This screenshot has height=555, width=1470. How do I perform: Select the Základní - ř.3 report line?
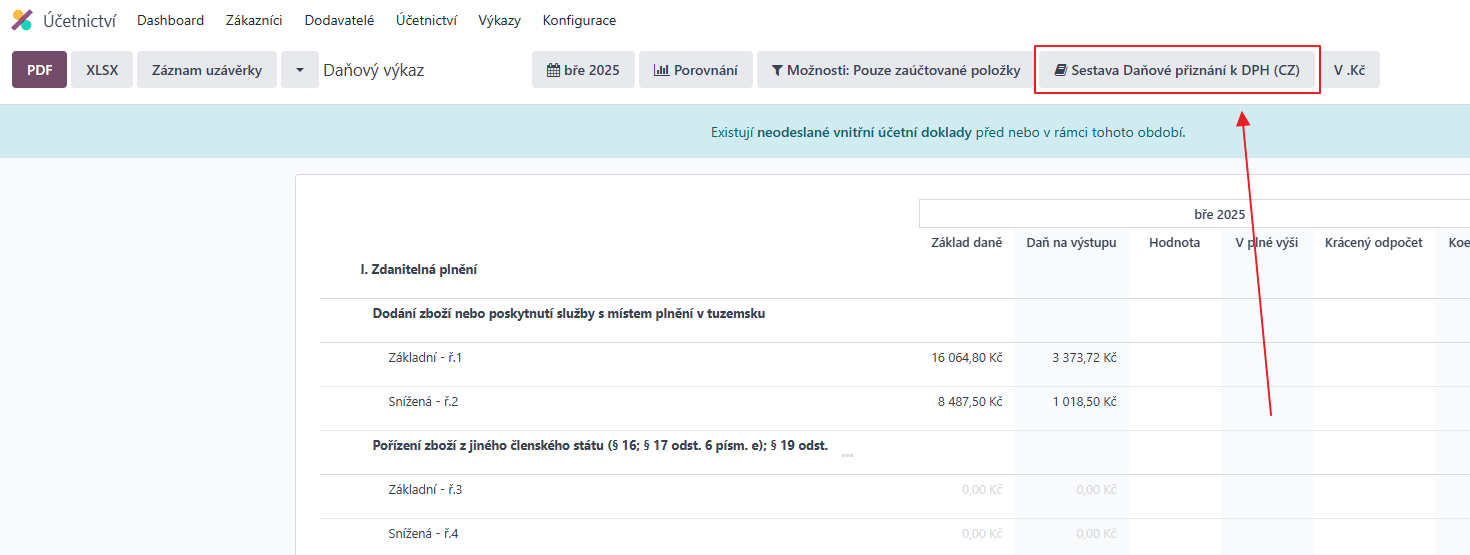click(425, 490)
